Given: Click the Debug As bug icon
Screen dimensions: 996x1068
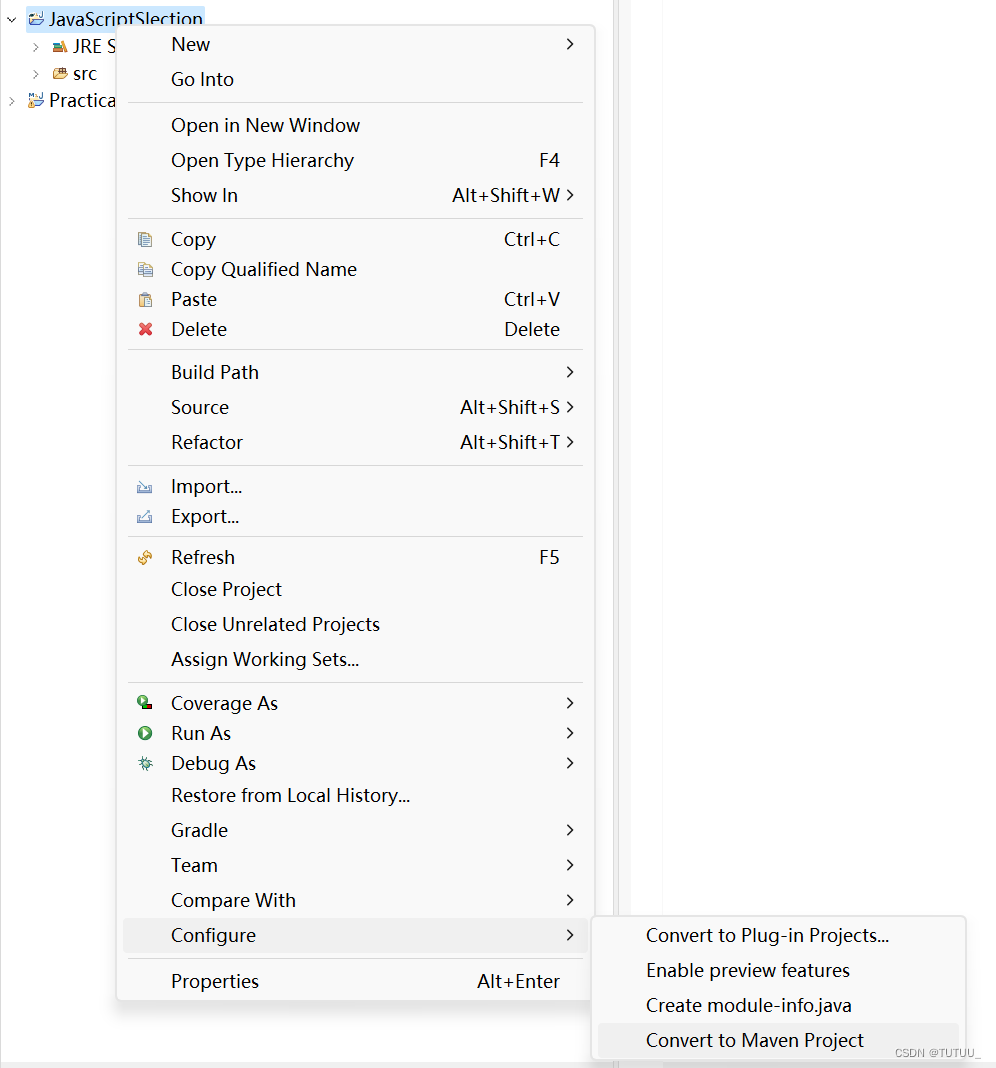Looking at the screenshot, I should pos(145,764).
